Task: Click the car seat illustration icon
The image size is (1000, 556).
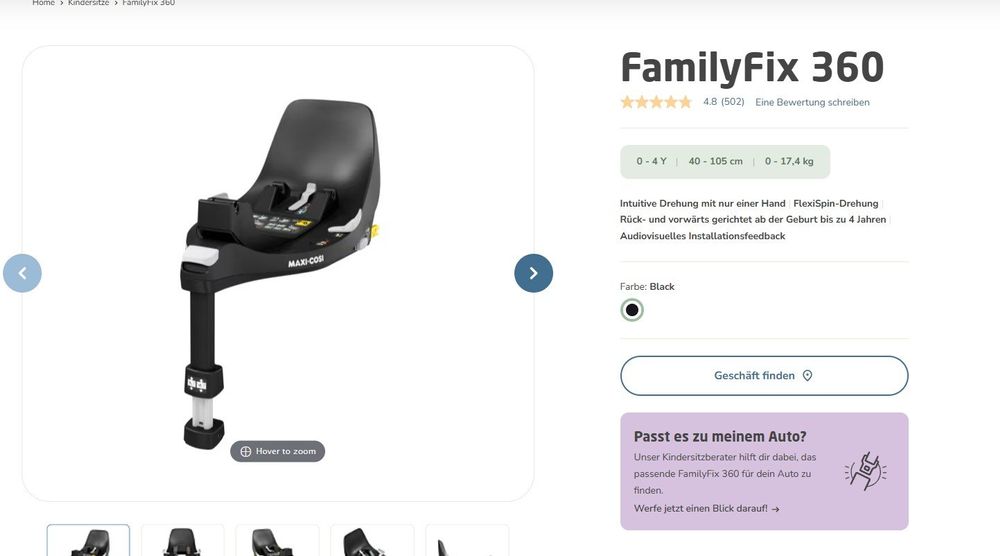Action: (x=865, y=472)
